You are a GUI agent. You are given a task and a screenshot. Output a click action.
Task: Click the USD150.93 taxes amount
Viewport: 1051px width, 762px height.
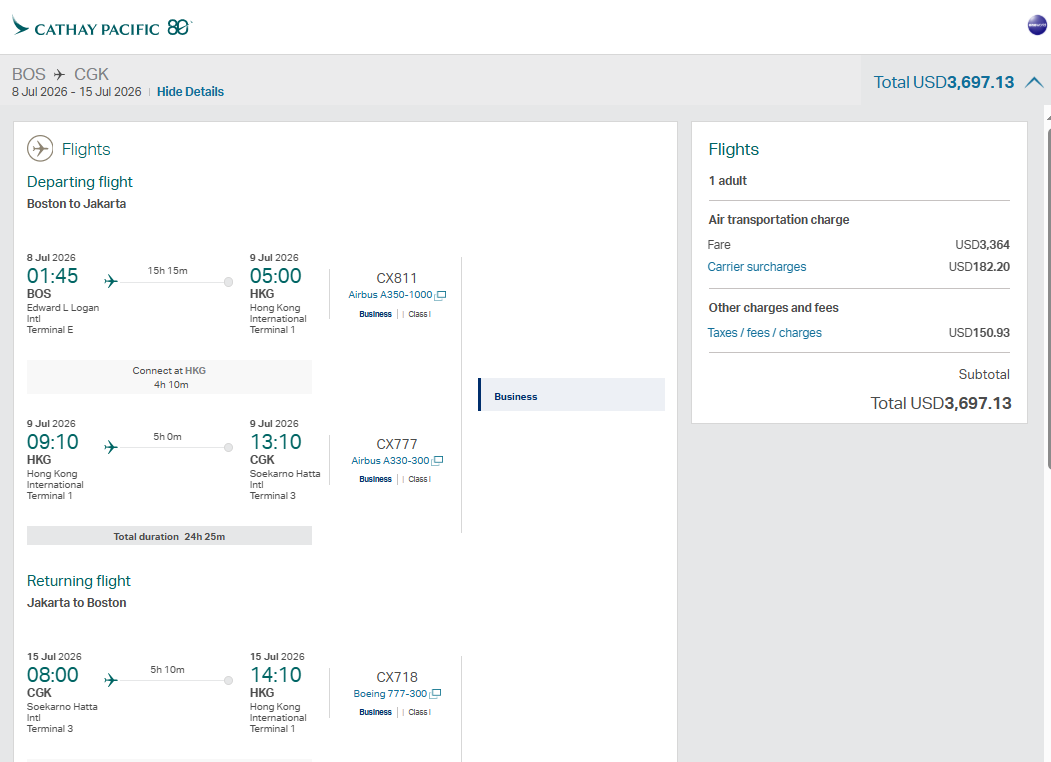979,333
